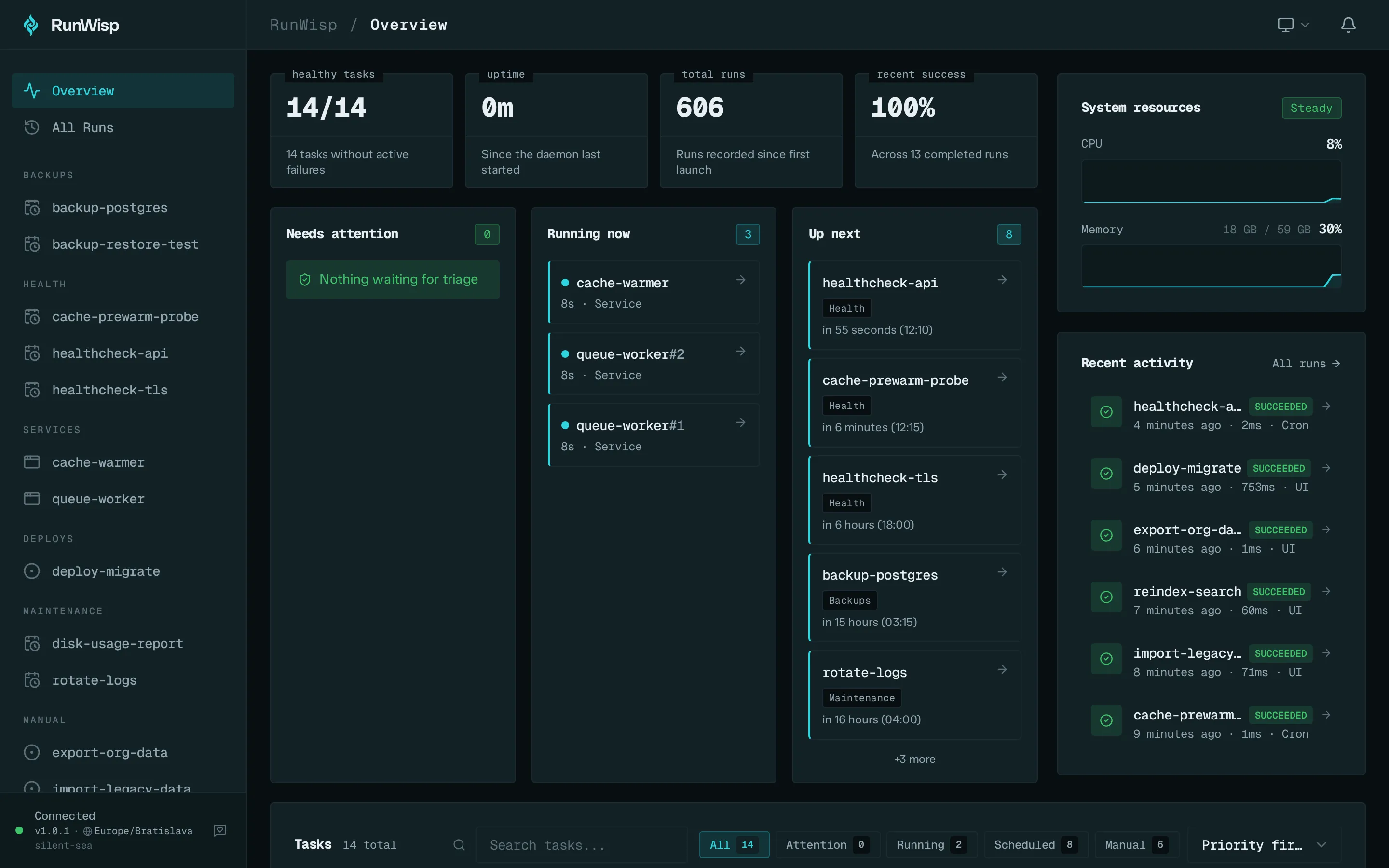
Task: Open healthcheck-api arrow in Up next
Action: click(x=1002, y=280)
